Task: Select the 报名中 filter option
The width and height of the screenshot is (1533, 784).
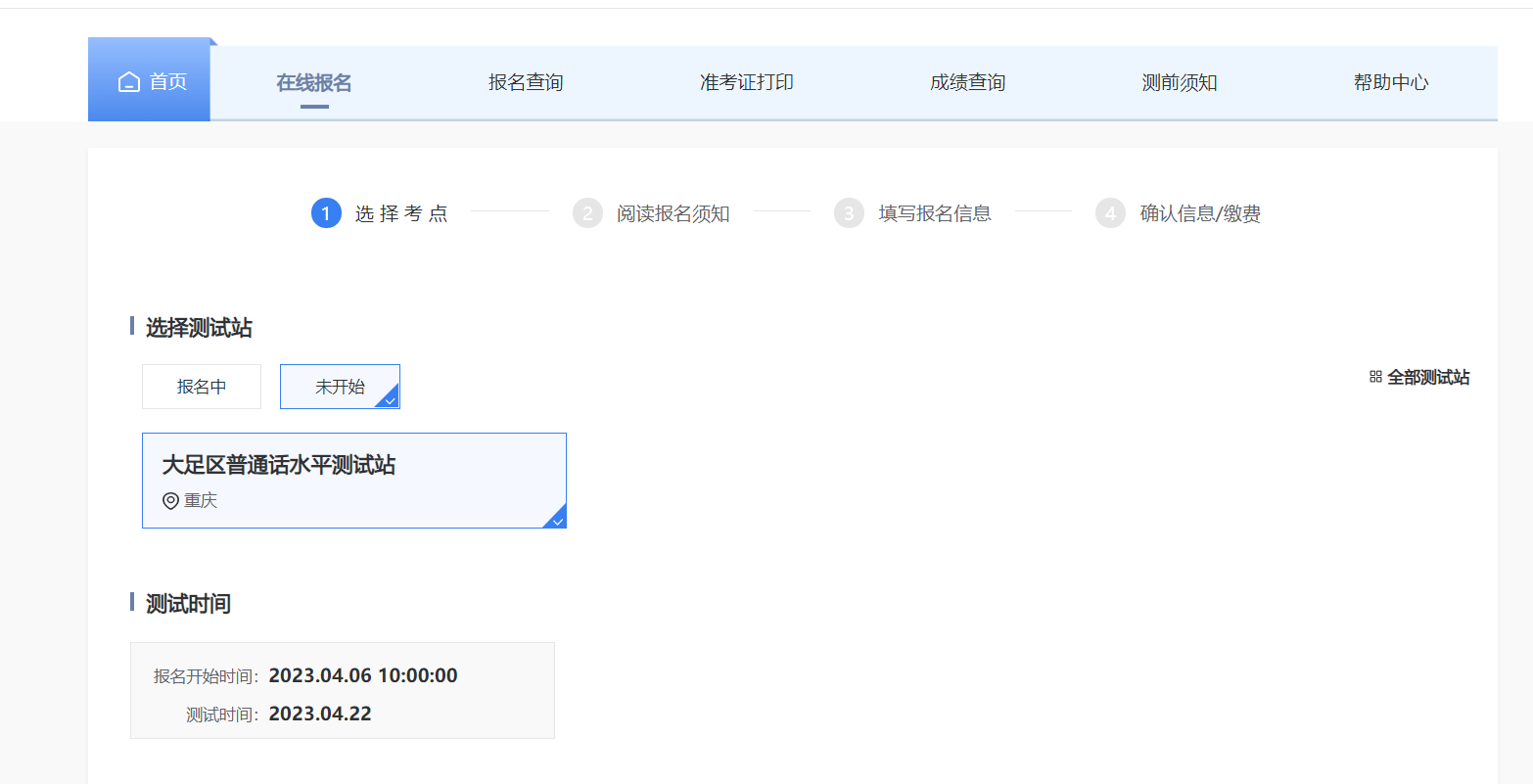Action: point(202,387)
